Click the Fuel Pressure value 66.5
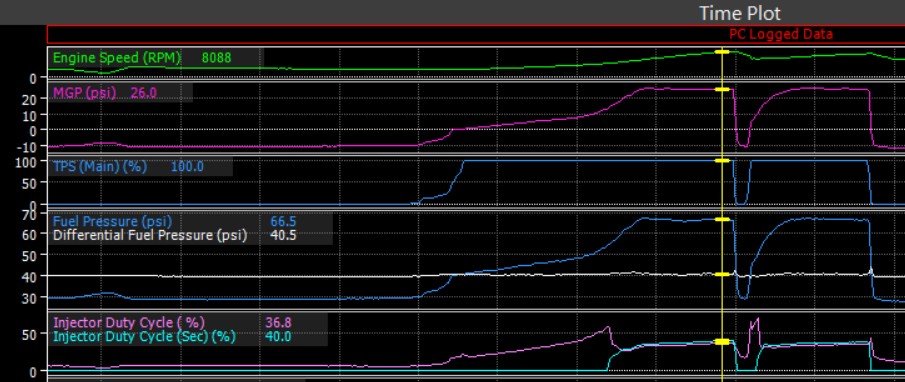The height and width of the screenshot is (382, 905). (283, 222)
